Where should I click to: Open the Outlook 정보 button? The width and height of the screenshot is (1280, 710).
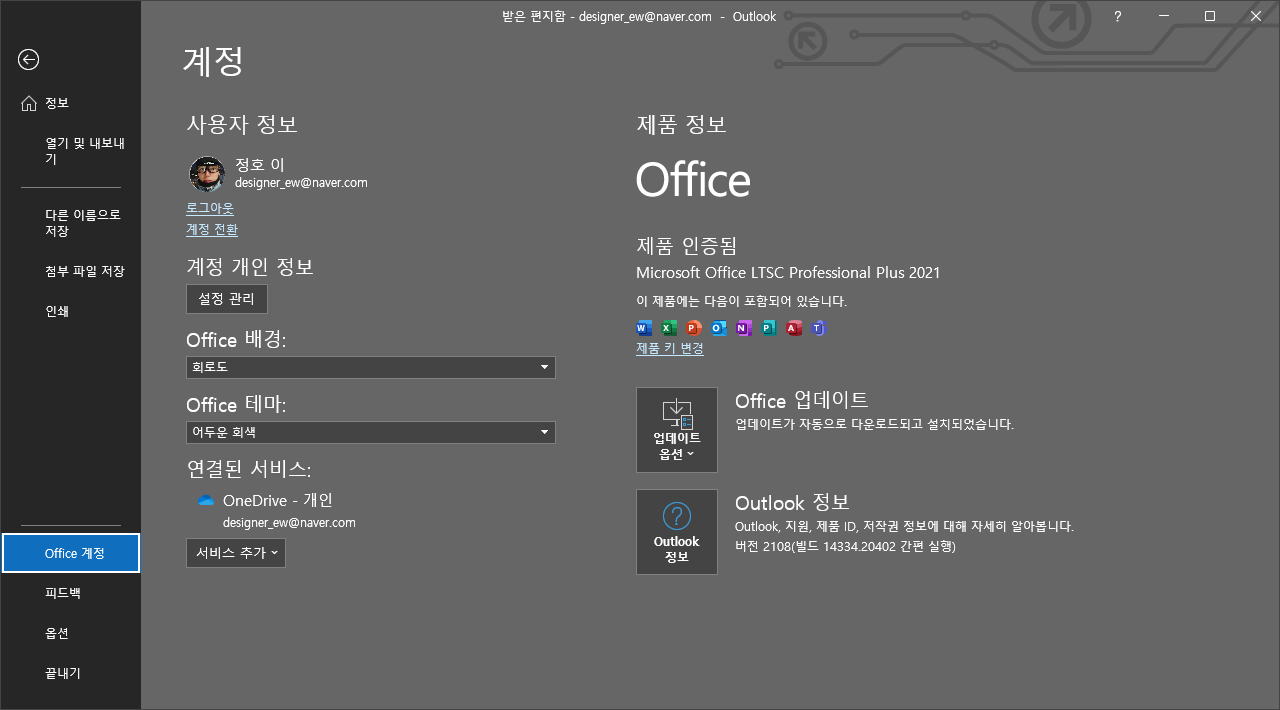click(677, 532)
